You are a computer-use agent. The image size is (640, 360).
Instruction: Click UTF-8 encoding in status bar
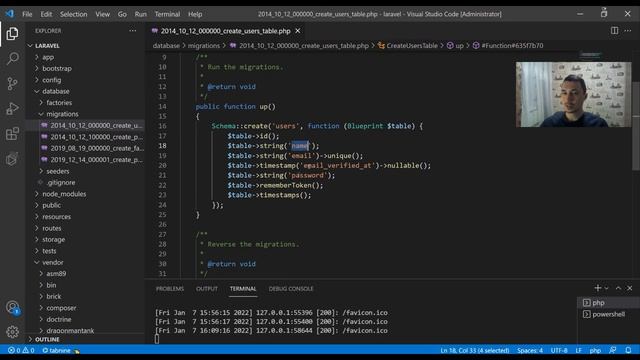click(x=559, y=350)
